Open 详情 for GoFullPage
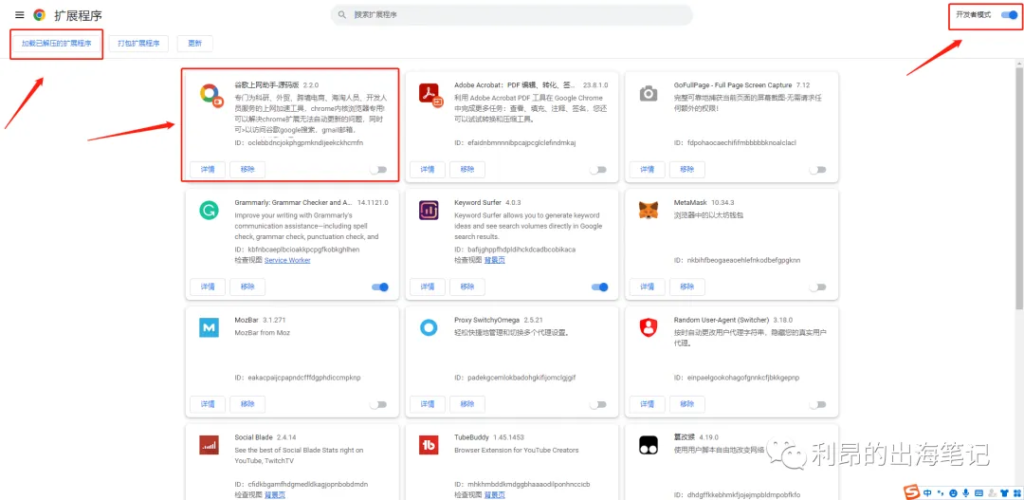Image resolution: width=1024 pixels, height=500 pixels. pyautogui.click(x=647, y=170)
